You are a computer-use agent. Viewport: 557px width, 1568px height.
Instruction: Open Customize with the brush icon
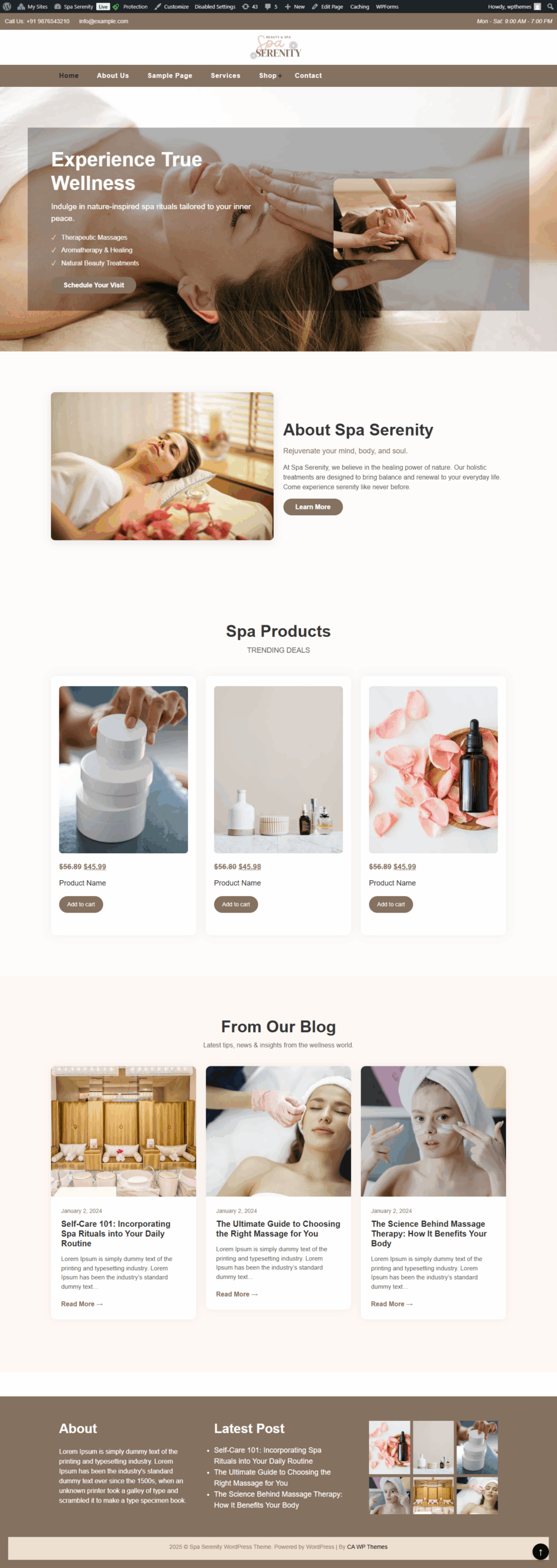[172, 7]
